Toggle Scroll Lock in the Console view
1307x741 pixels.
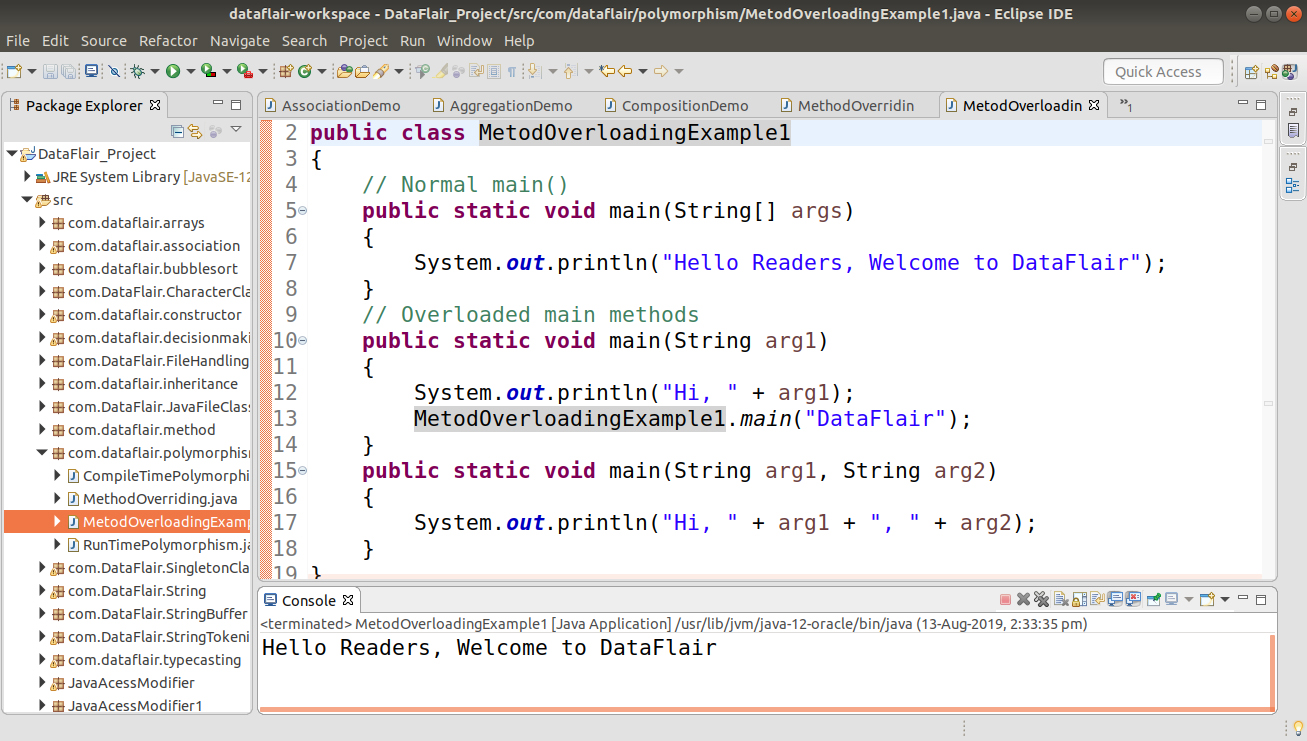(1079, 599)
